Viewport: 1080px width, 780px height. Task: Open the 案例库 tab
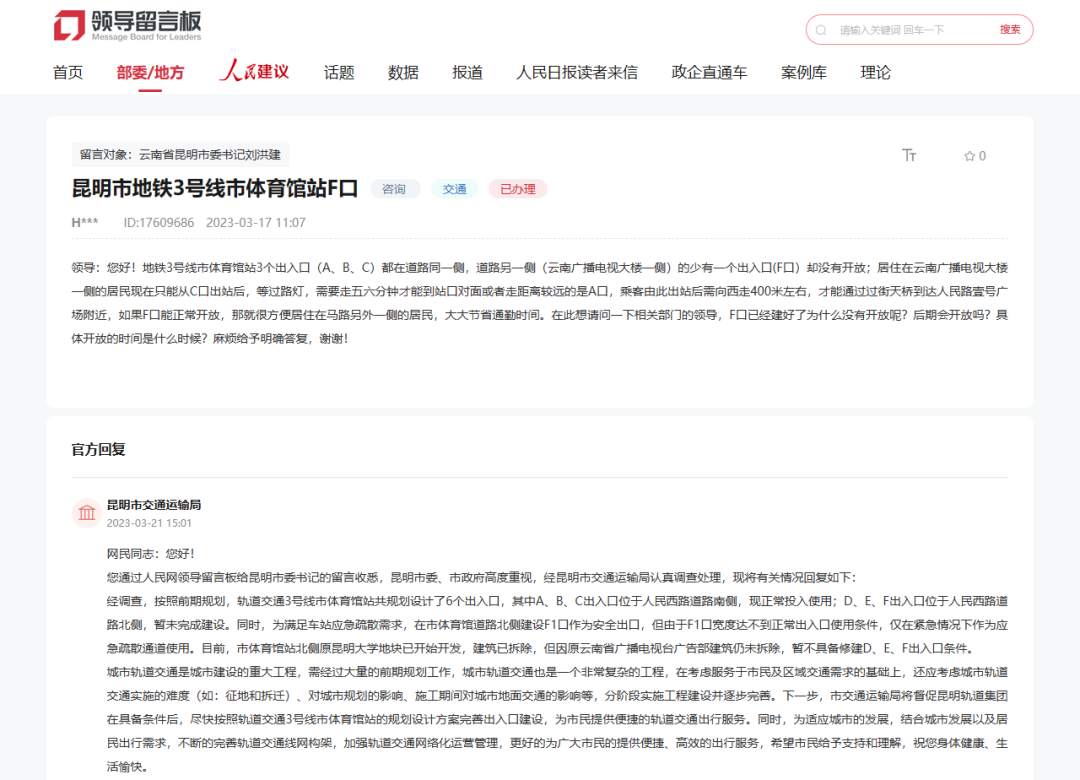click(804, 72)
